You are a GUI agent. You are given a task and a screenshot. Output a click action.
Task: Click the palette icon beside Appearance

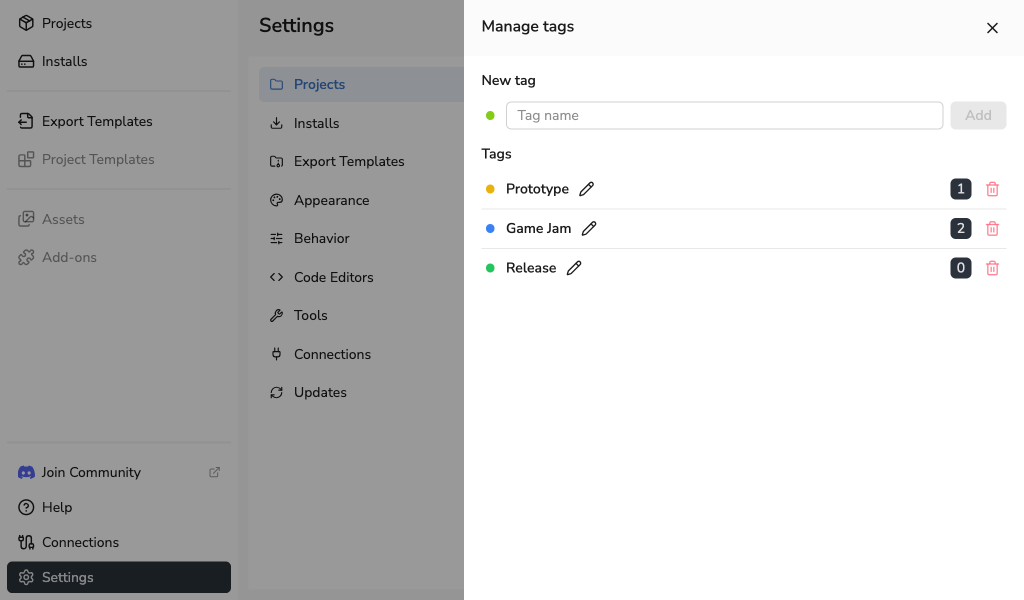tap(276, 200)
